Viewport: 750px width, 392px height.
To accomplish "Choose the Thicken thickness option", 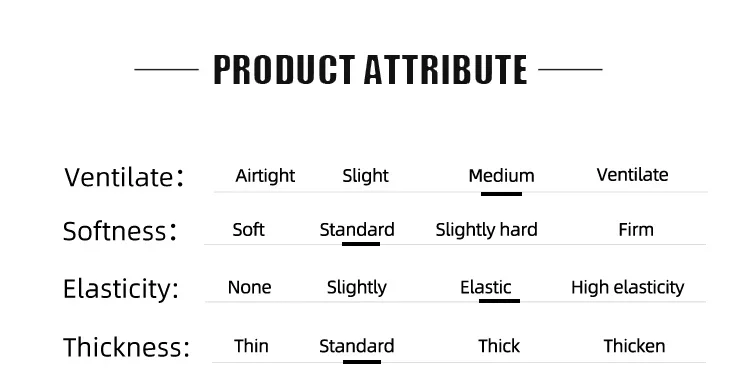I will click(634, 346).
